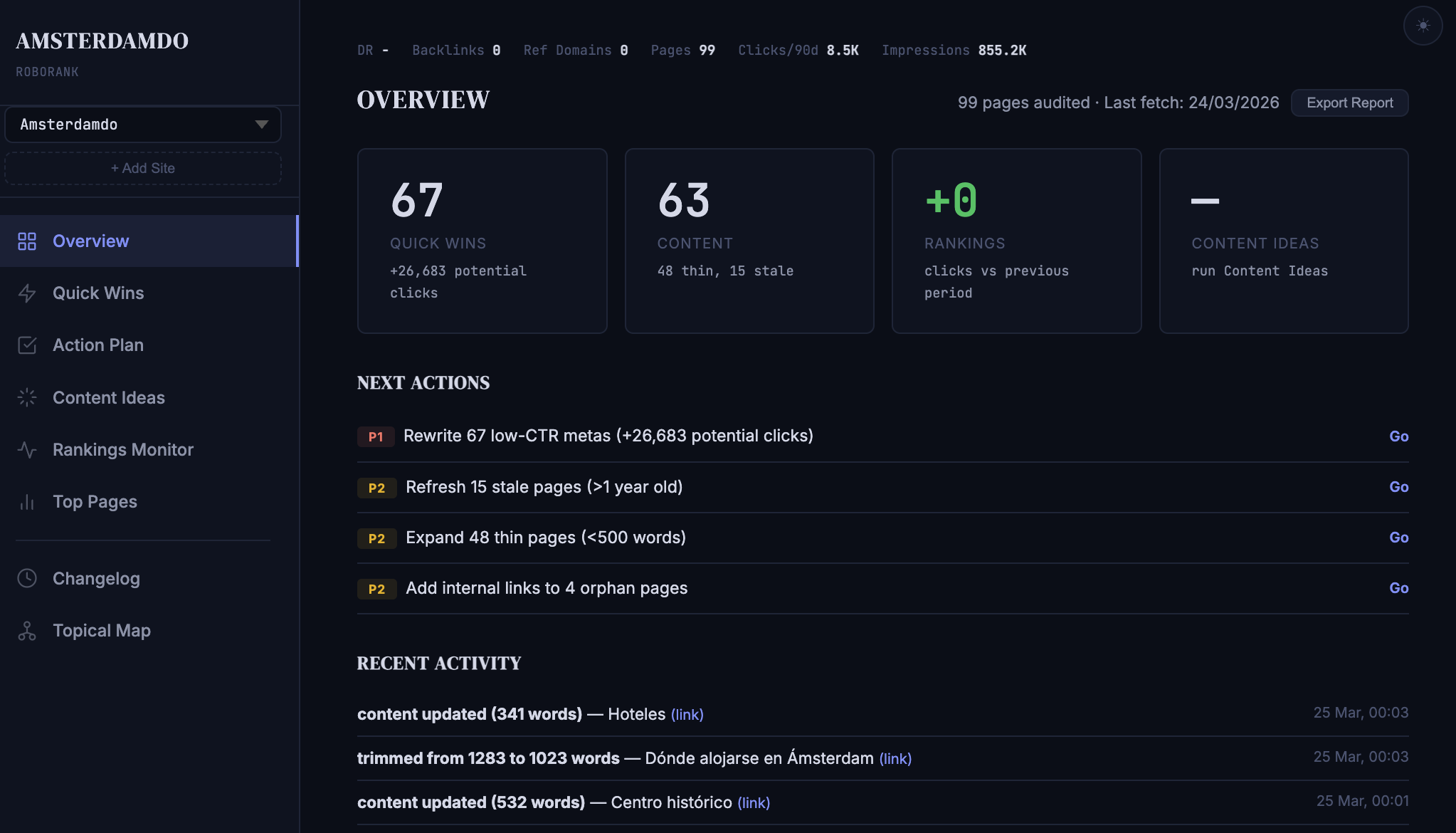Open link for Dónde alojarse en Ámsterdam
Image resolution: width=1456 pixels, height=833 pixels.
[895, 758]
